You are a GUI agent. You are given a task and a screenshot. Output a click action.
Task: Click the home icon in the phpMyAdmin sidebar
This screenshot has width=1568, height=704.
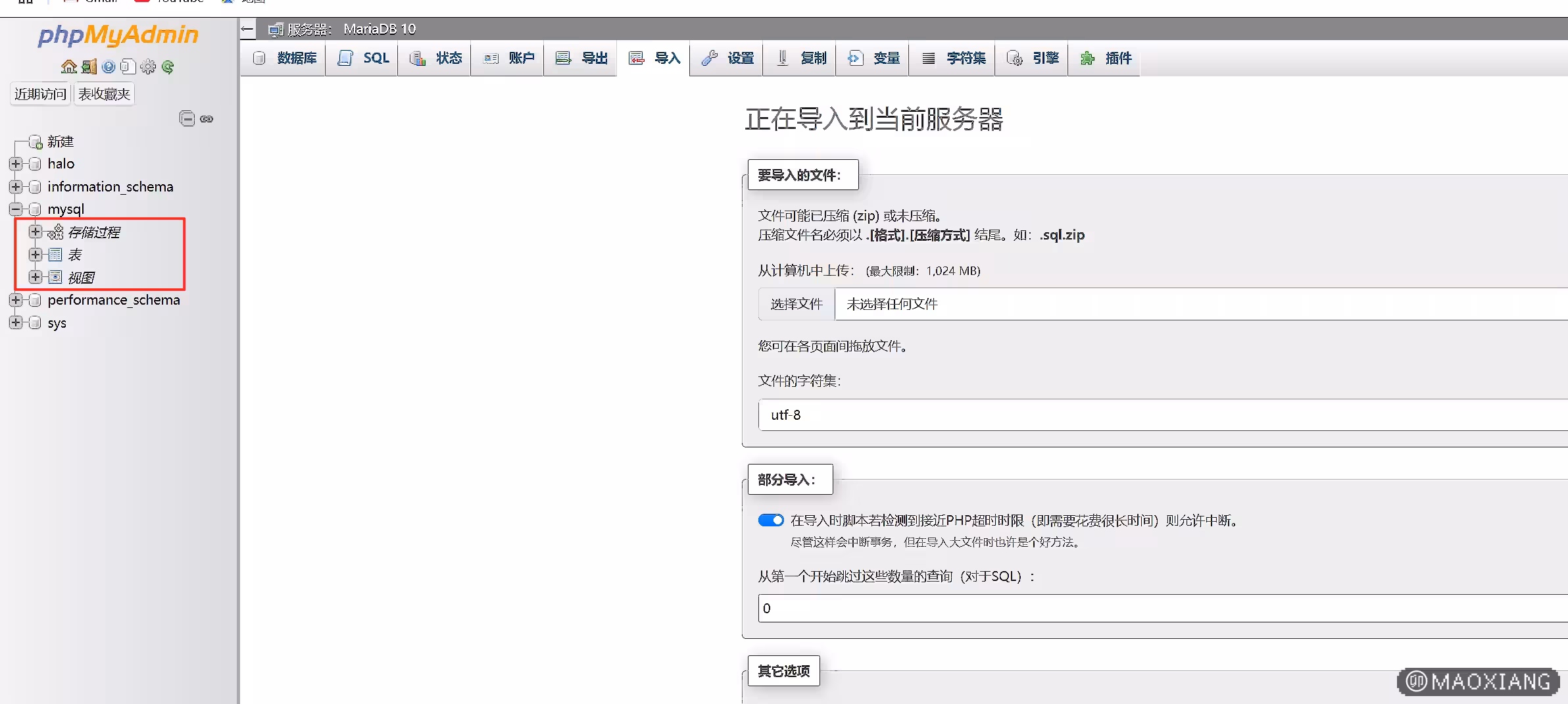68,66
